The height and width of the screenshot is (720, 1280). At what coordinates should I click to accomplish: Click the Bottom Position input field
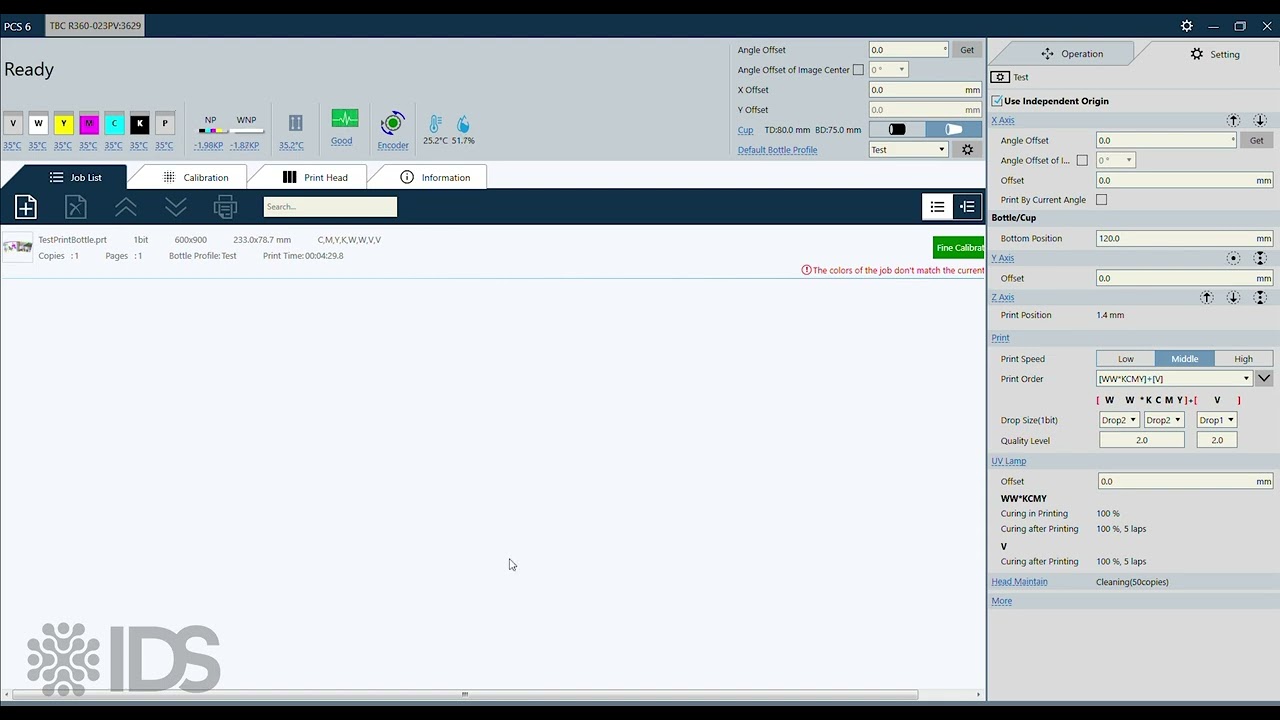coord(1184,239)
